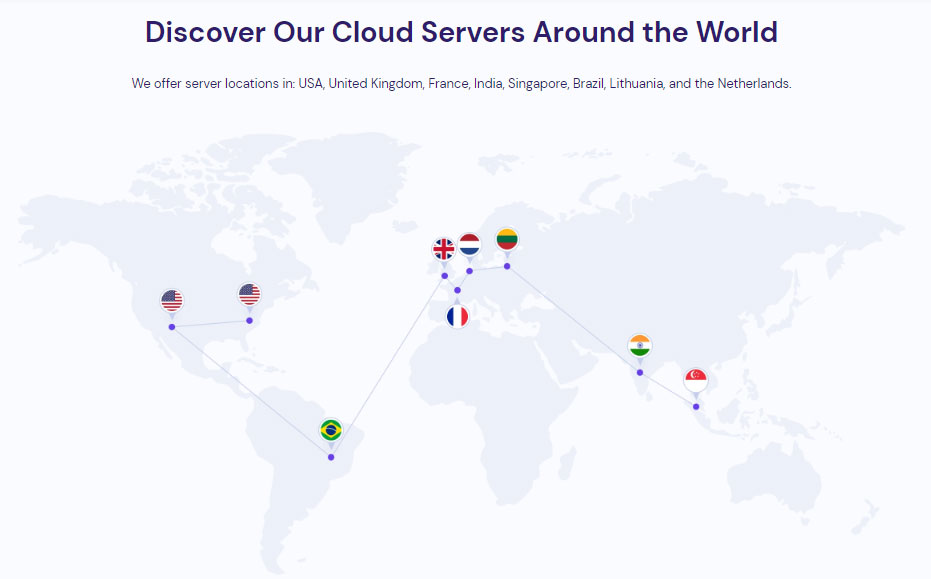Click the purple dot under Brazil flag
Viewport: 931px width, 579px height.
[x=331, y=457]
